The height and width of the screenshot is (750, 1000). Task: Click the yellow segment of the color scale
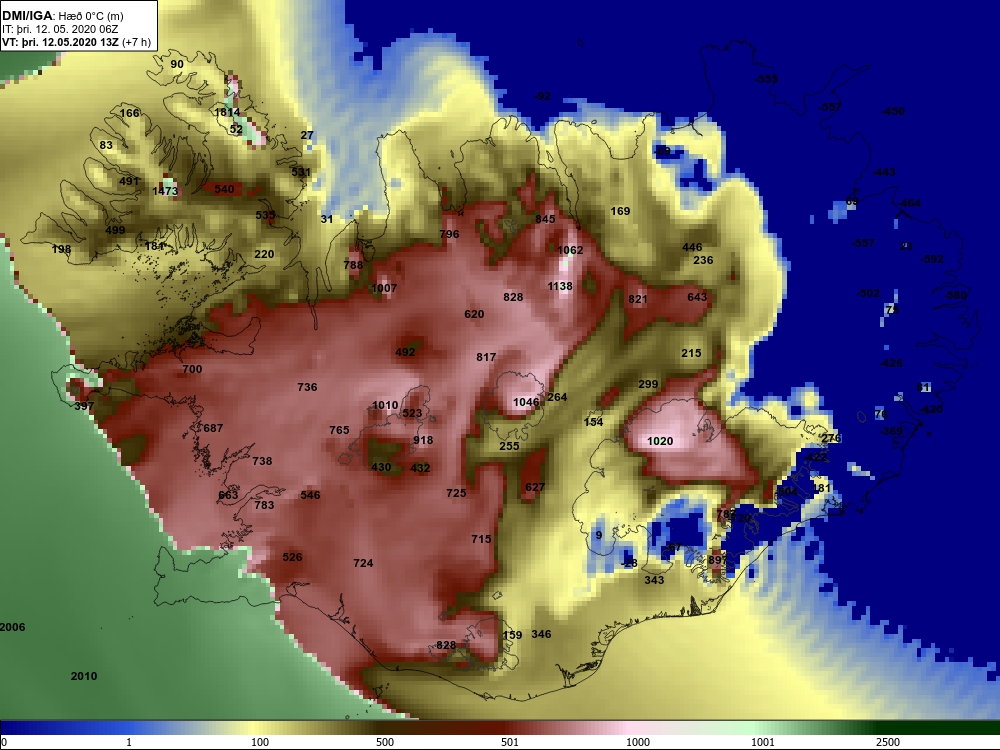pos(255,728)
